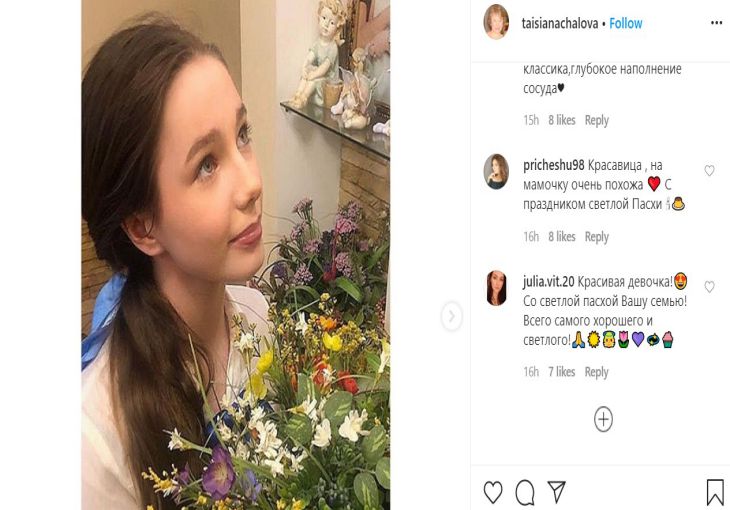Share the post via paper plane icon
The height and width of the screenshot is (510, 730).
tap(556, 492)
